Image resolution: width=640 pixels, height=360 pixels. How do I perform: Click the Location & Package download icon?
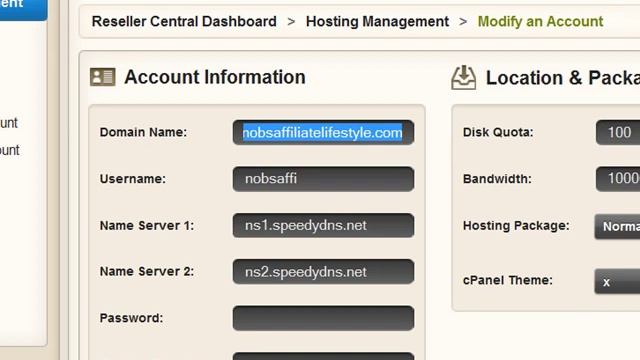(463, 77)
